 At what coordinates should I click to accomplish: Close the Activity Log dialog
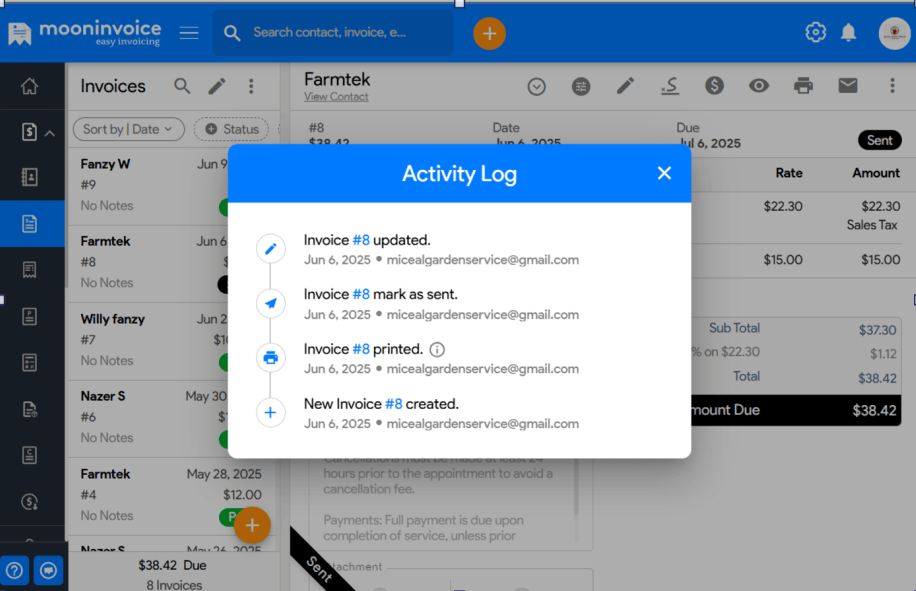[664, 173]
